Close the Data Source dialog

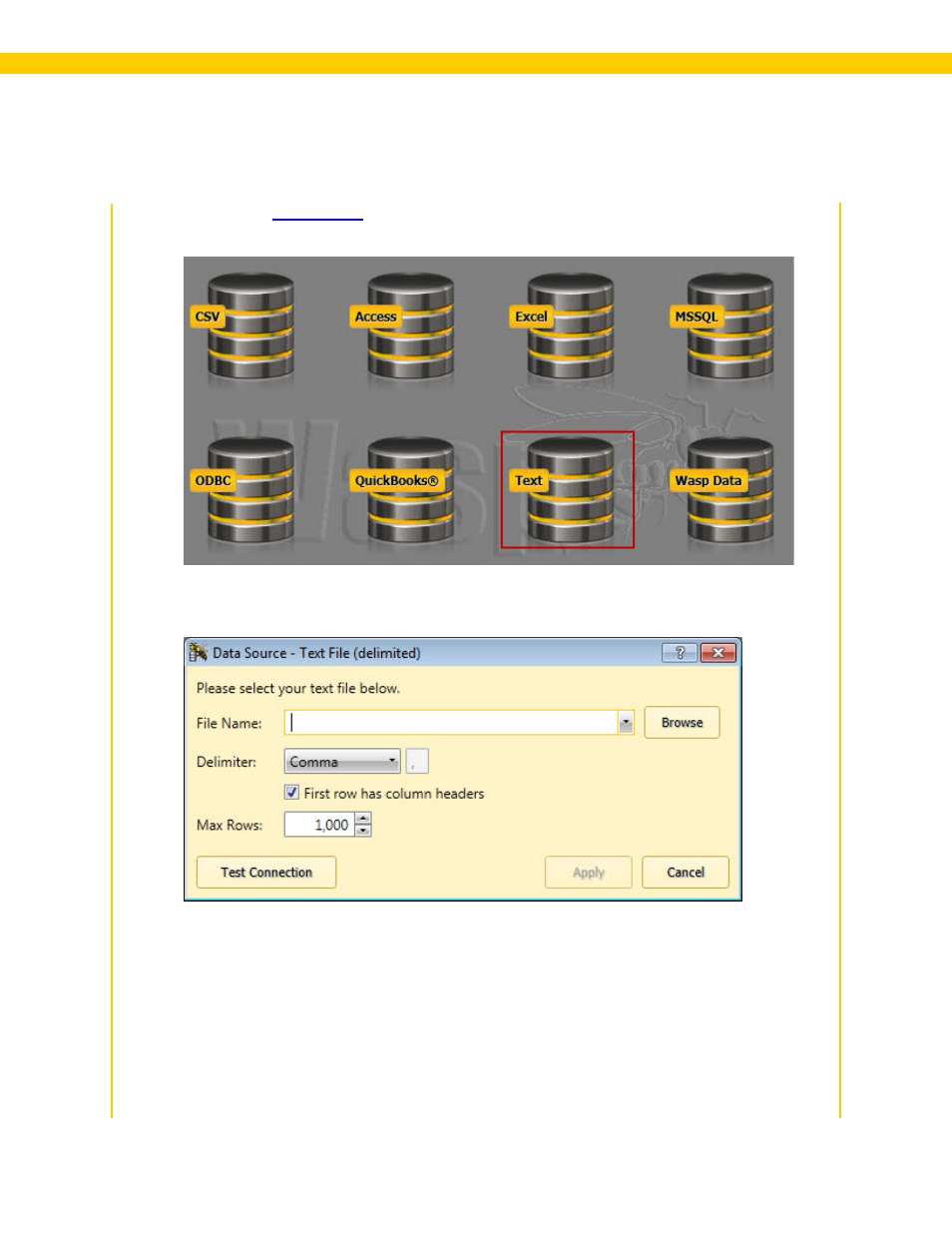click(718, 653)
